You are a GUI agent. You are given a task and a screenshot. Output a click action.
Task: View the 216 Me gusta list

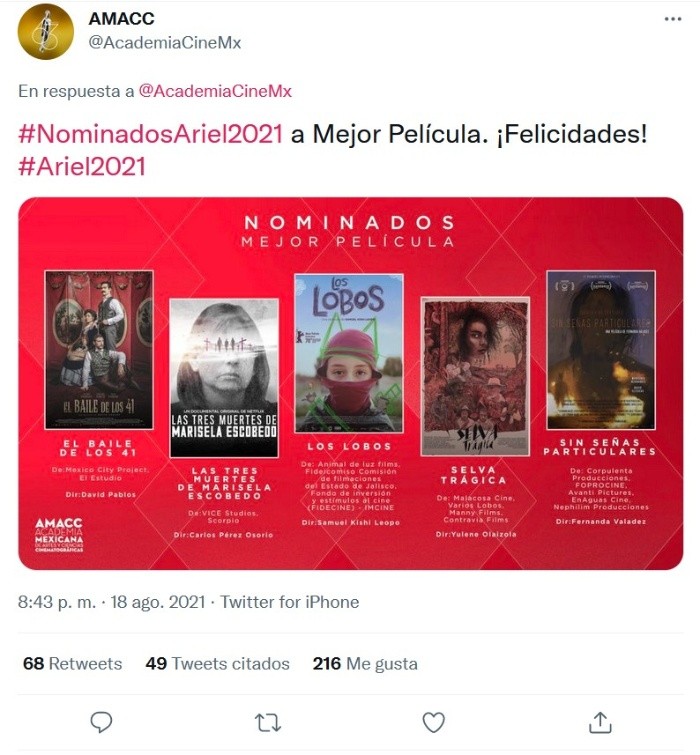click(365, 664)
